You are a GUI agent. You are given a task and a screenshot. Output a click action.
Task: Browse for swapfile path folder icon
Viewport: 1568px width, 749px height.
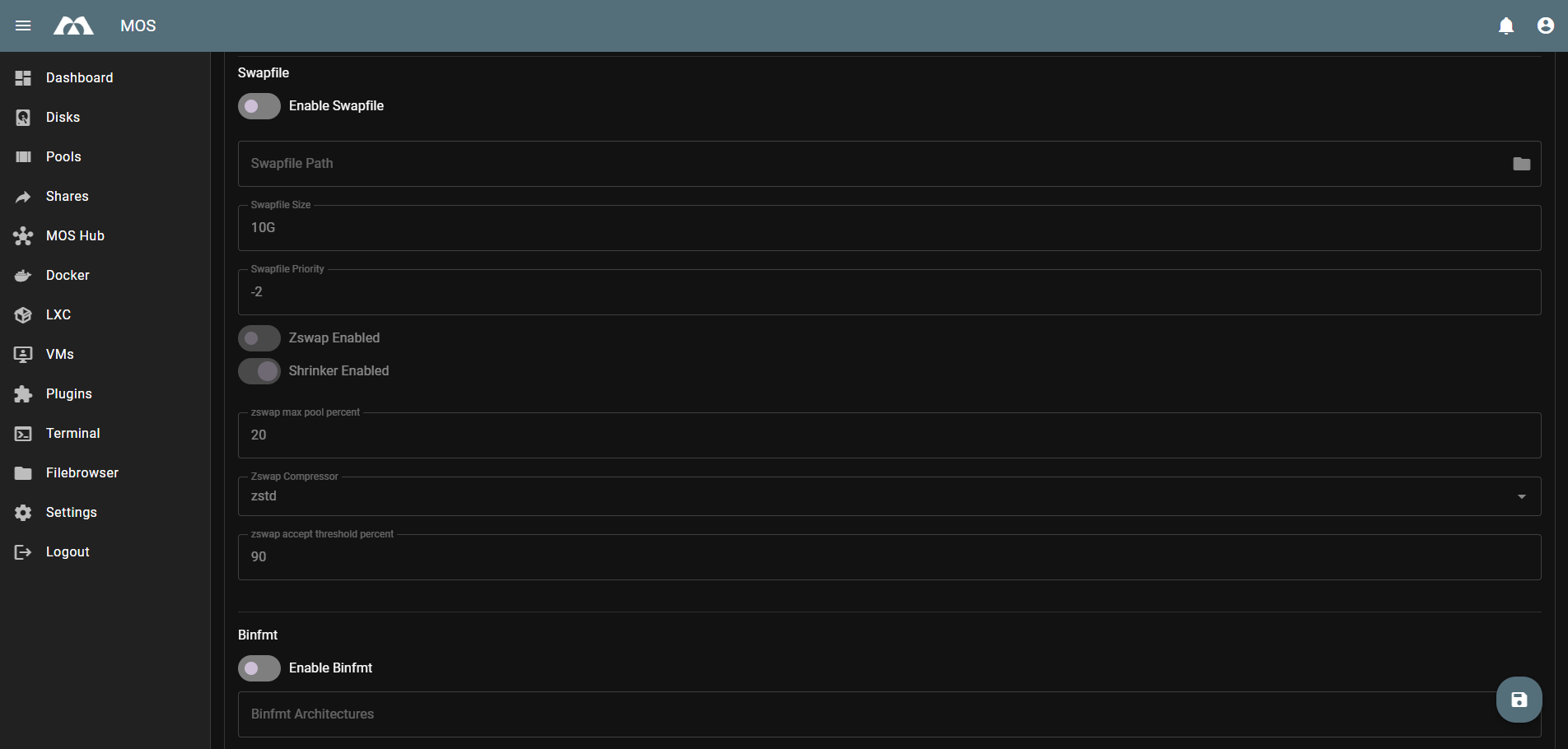[x=1521, y=164]
